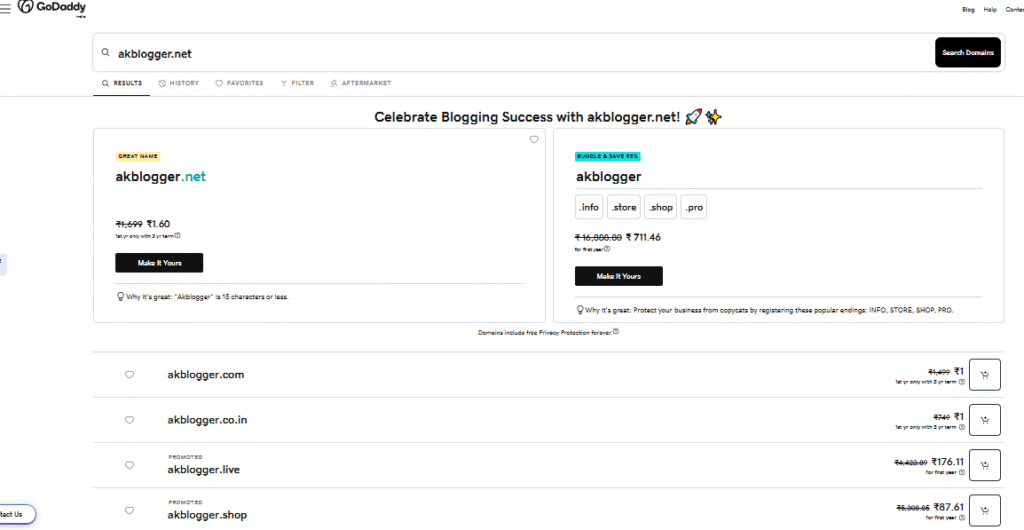Add akblogger.live to cart
1024x530 pixels.
tap(985, 465)
